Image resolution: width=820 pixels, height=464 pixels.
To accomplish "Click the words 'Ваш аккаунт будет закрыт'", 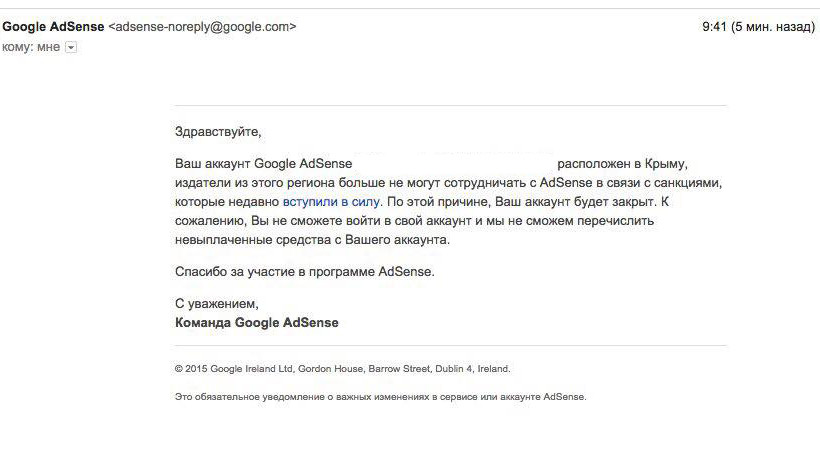I will [x=575, y=202].
